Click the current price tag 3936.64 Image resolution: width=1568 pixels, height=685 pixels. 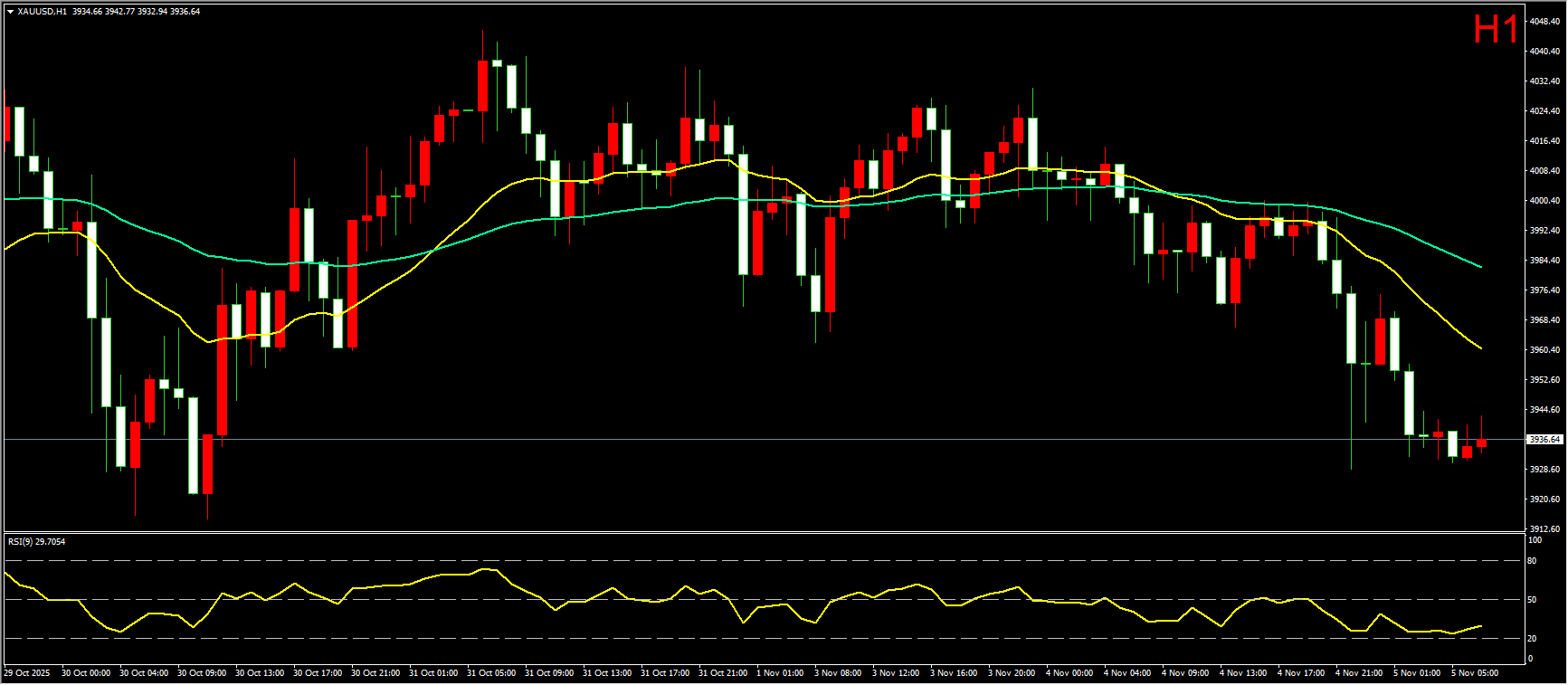click(1544, 440)
